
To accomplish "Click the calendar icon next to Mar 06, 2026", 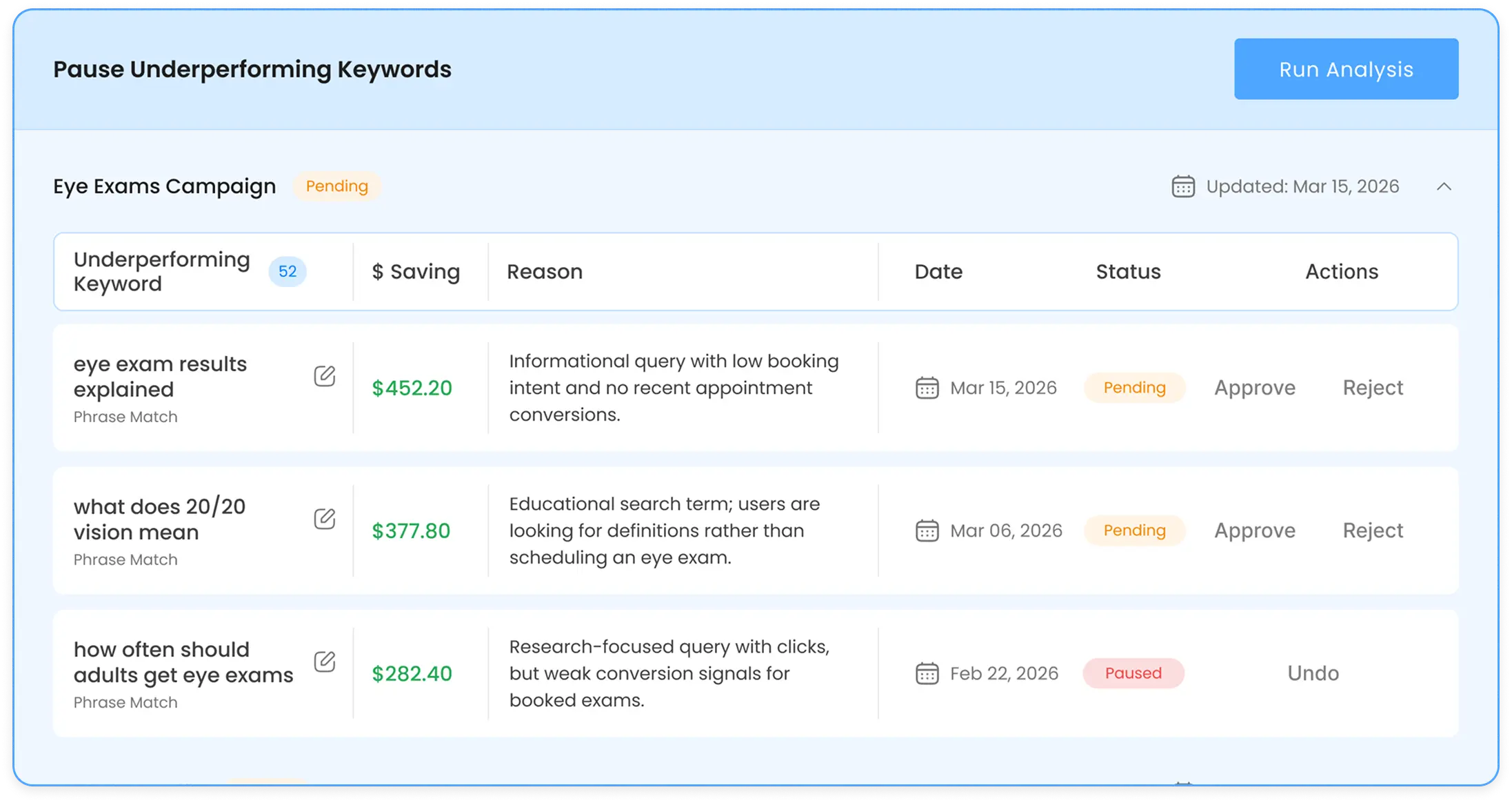I will tap(927, 531).
